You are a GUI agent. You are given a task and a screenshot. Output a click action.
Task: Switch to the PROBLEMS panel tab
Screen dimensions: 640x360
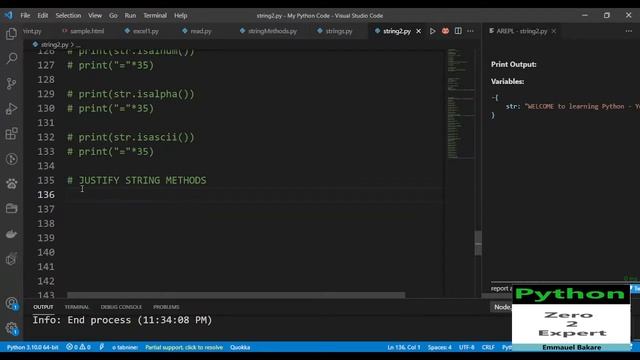click(166, 307)
